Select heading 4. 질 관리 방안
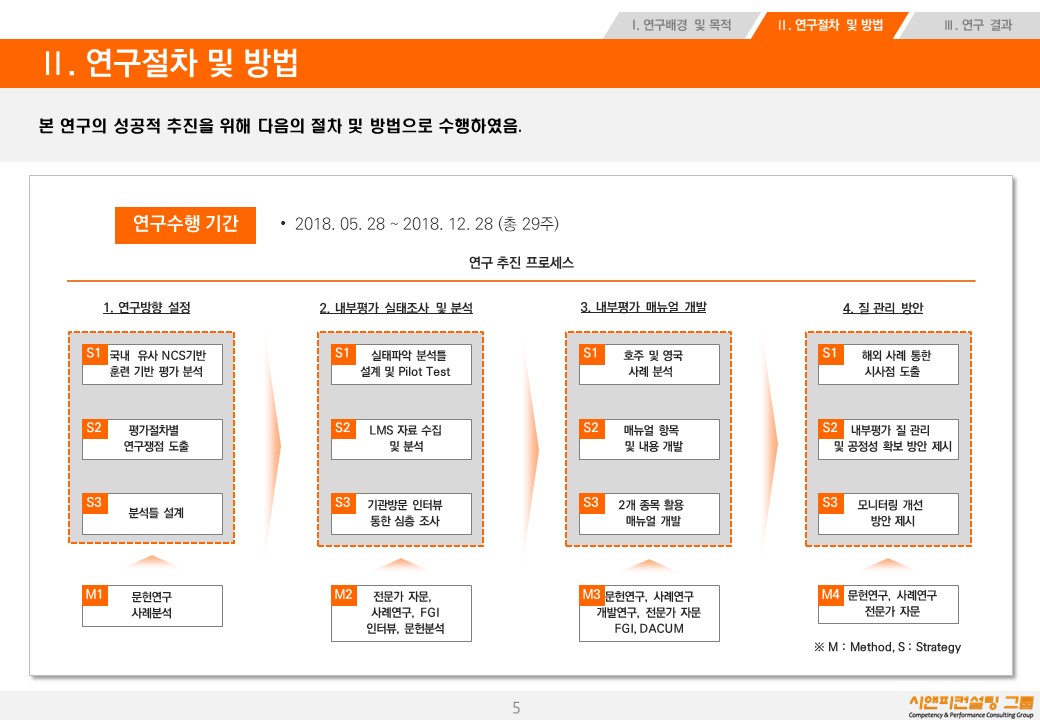Screen dimensions: 1040x720 (x=883, y=308)
